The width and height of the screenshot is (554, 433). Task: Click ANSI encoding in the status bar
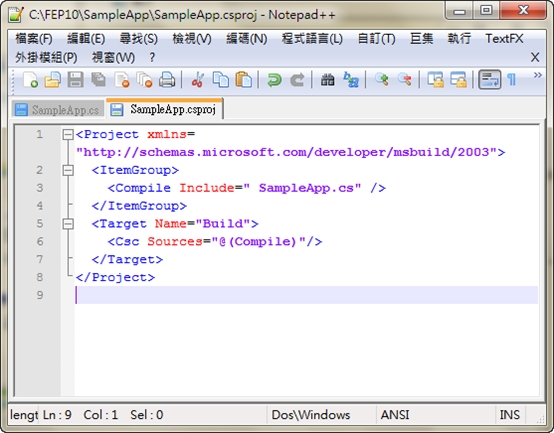click(395, 415)
